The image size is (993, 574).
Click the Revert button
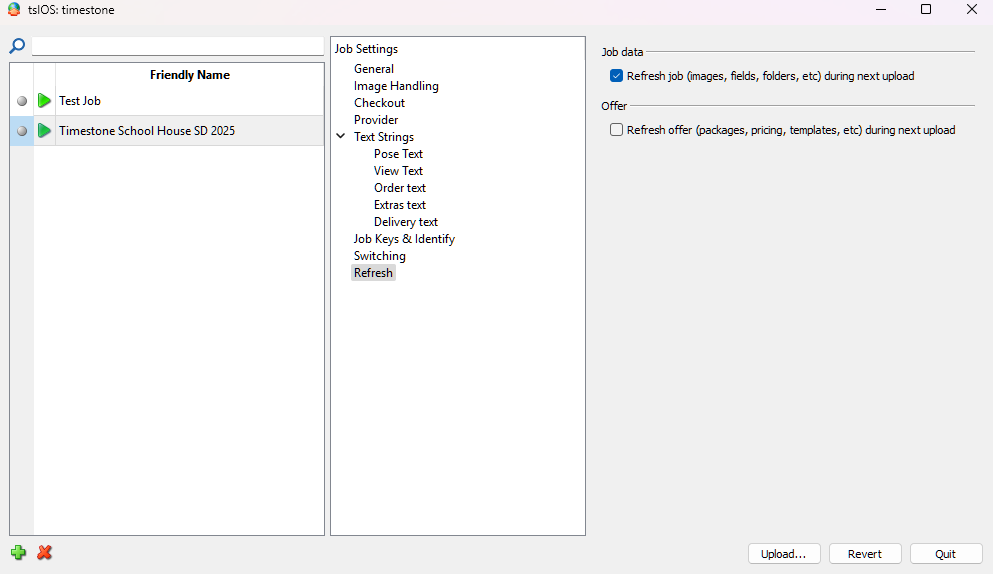pos(864,554)
